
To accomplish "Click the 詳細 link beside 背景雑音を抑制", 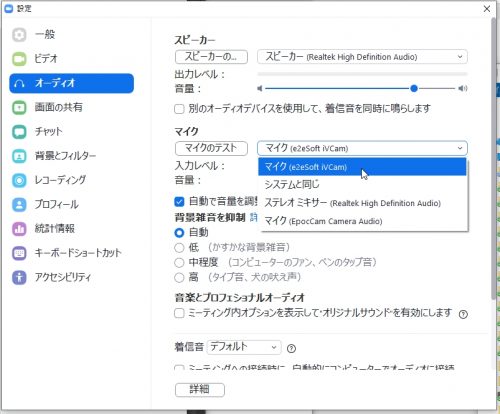I will (254, 218).
